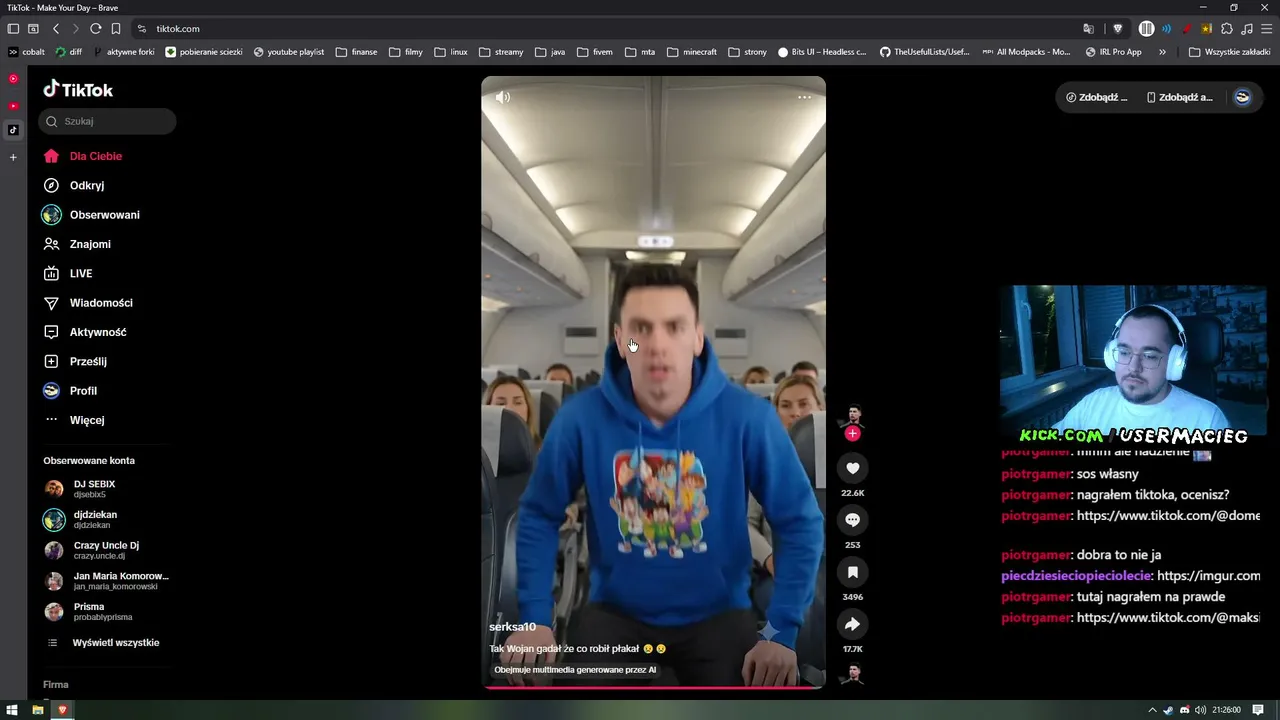Open the volume control in system tray
Screen dimensions: 1280x720
click(x=1200, y=710)
